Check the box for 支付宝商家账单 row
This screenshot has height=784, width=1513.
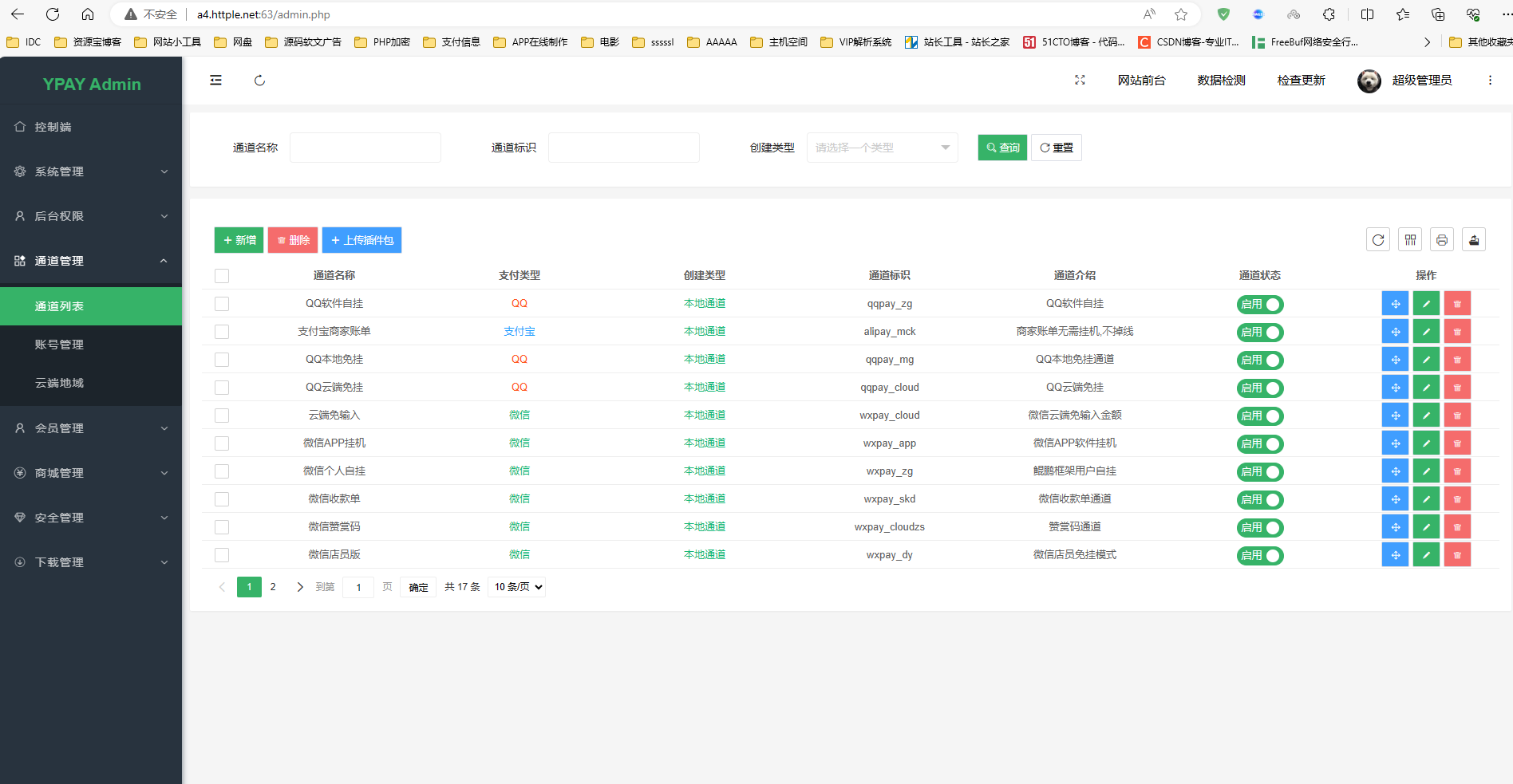[222, 332]
